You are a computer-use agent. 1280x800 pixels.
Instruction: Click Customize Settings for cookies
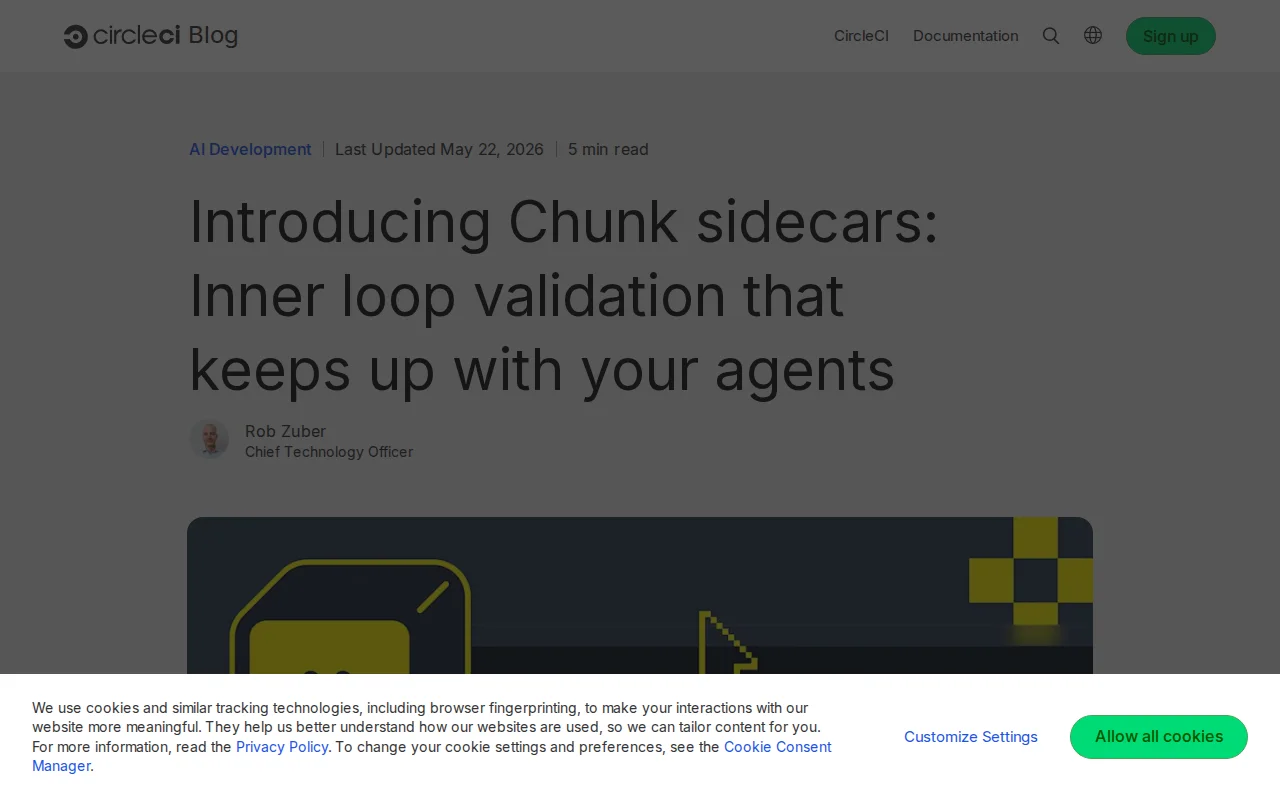pos(971,737)
